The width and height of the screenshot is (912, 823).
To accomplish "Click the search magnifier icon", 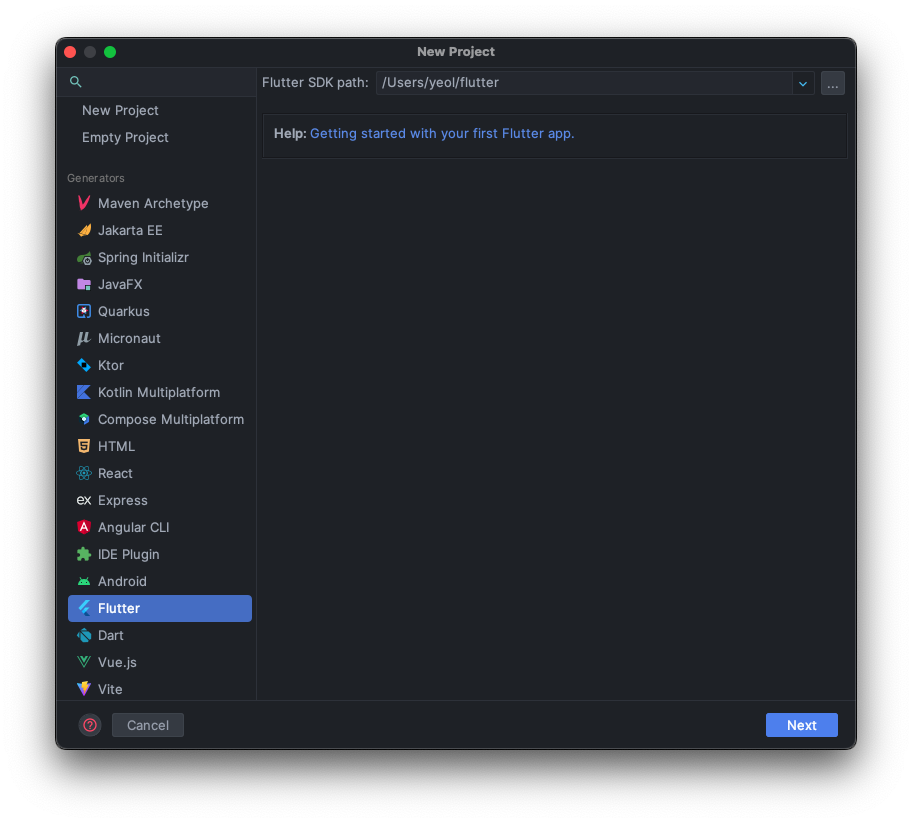I will pyautogui.click(x=76, y=82).
